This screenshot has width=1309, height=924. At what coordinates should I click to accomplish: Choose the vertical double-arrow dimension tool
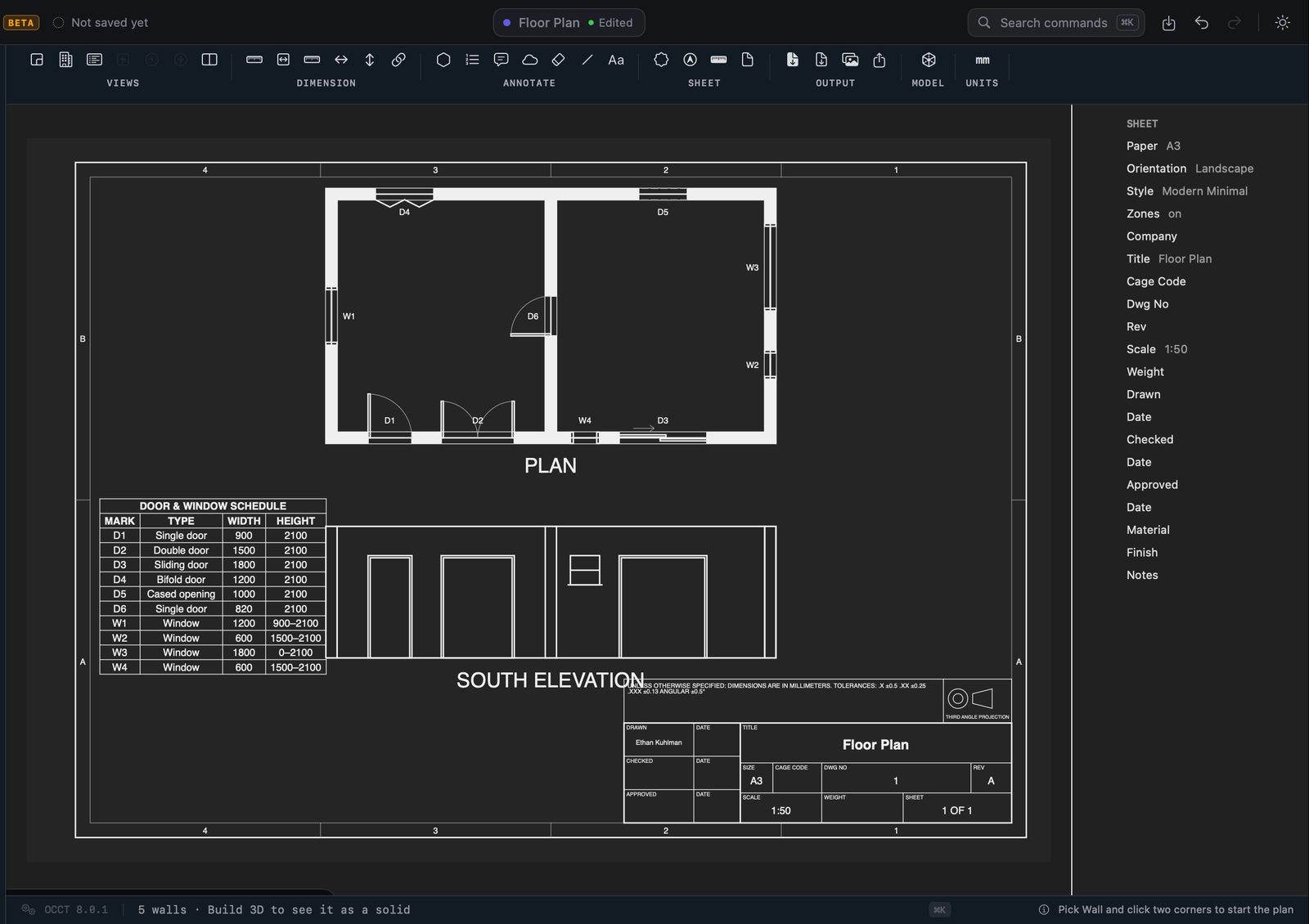[x=370, y=60]
